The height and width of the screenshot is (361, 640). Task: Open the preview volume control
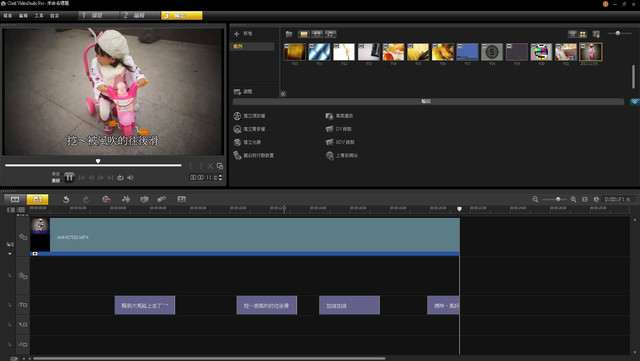[x=130, y=178]
